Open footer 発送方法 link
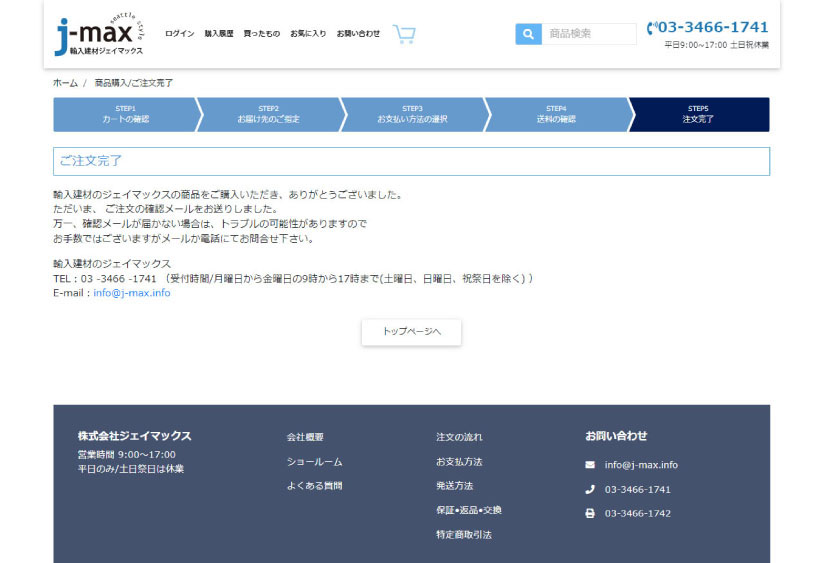Screen dimensions: 825x563 [455, 486]
